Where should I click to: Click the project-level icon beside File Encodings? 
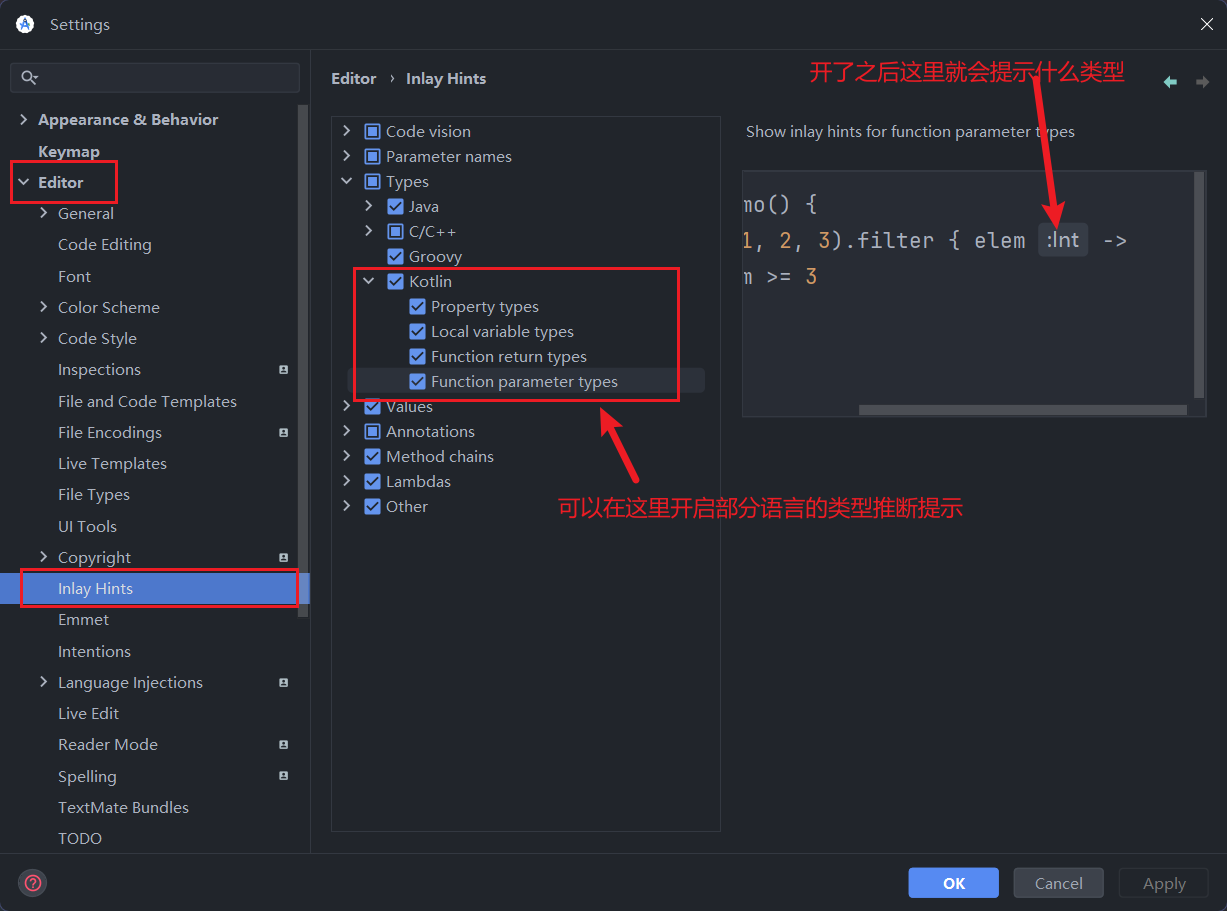point(284,433)
